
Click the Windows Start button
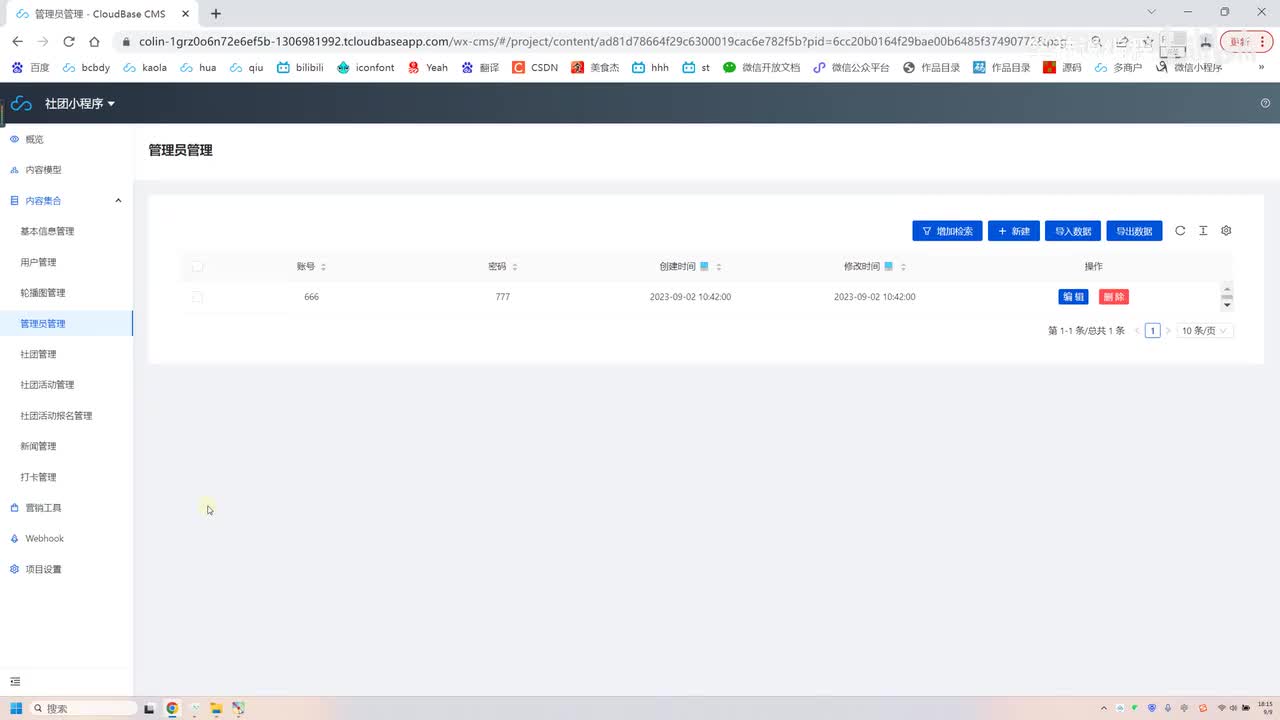pos(16,708)
